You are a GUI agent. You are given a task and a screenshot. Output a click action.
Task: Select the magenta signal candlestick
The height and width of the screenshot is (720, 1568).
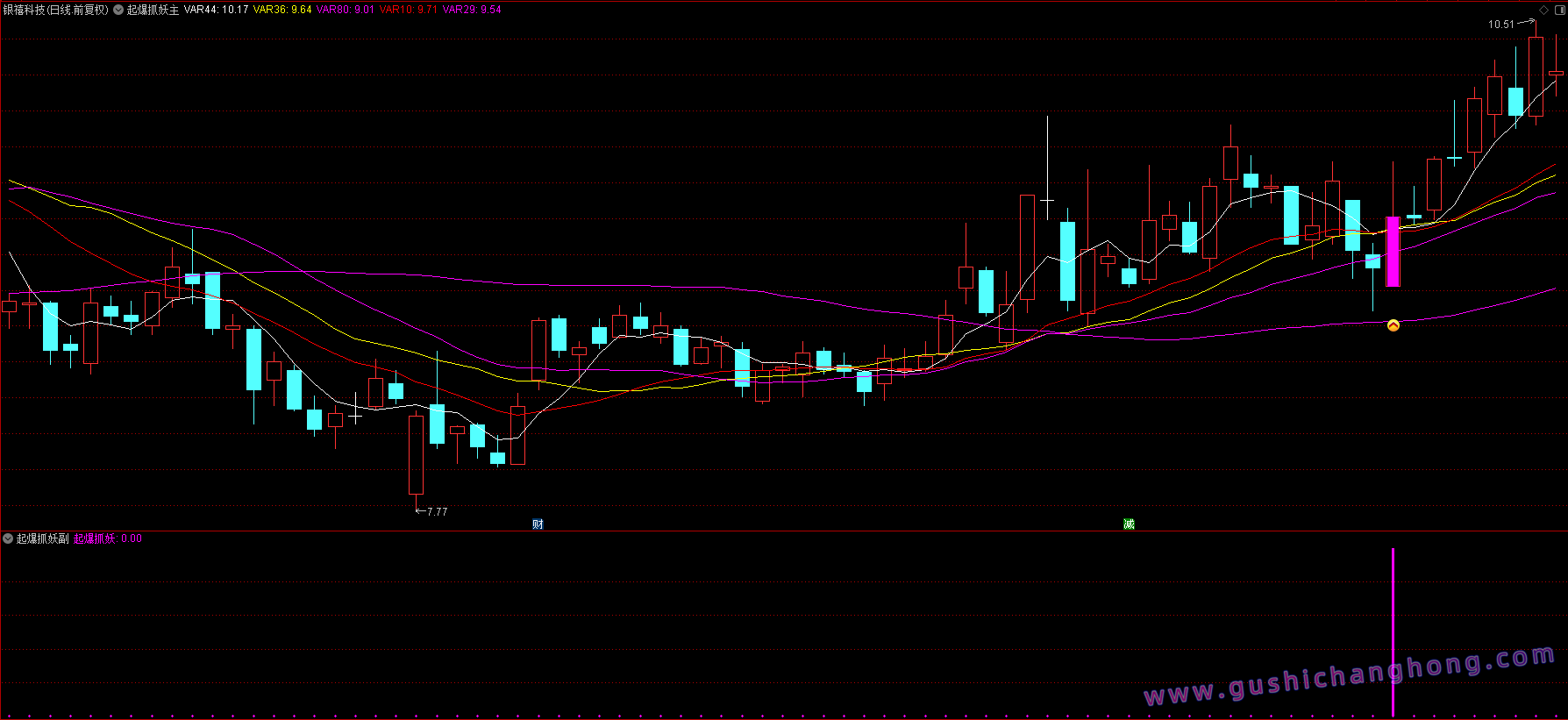tap(1393, 252)
